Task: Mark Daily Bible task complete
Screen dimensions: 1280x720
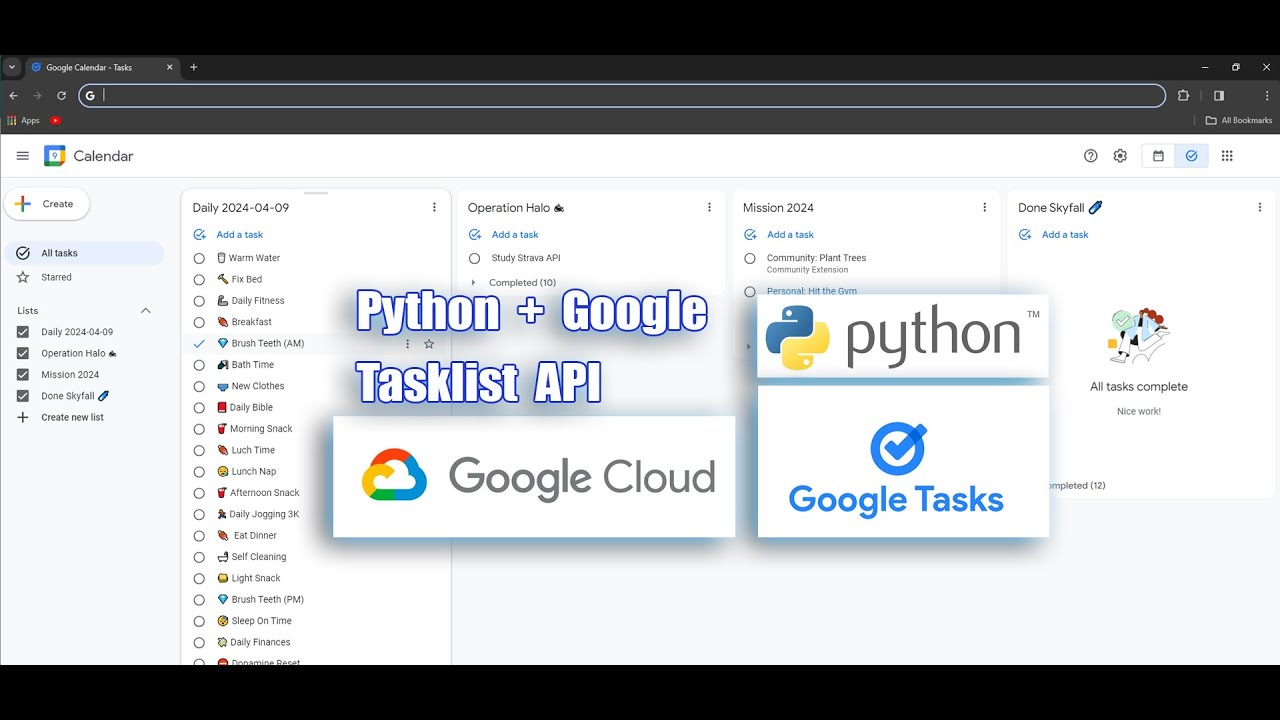Action: point(199,408)
